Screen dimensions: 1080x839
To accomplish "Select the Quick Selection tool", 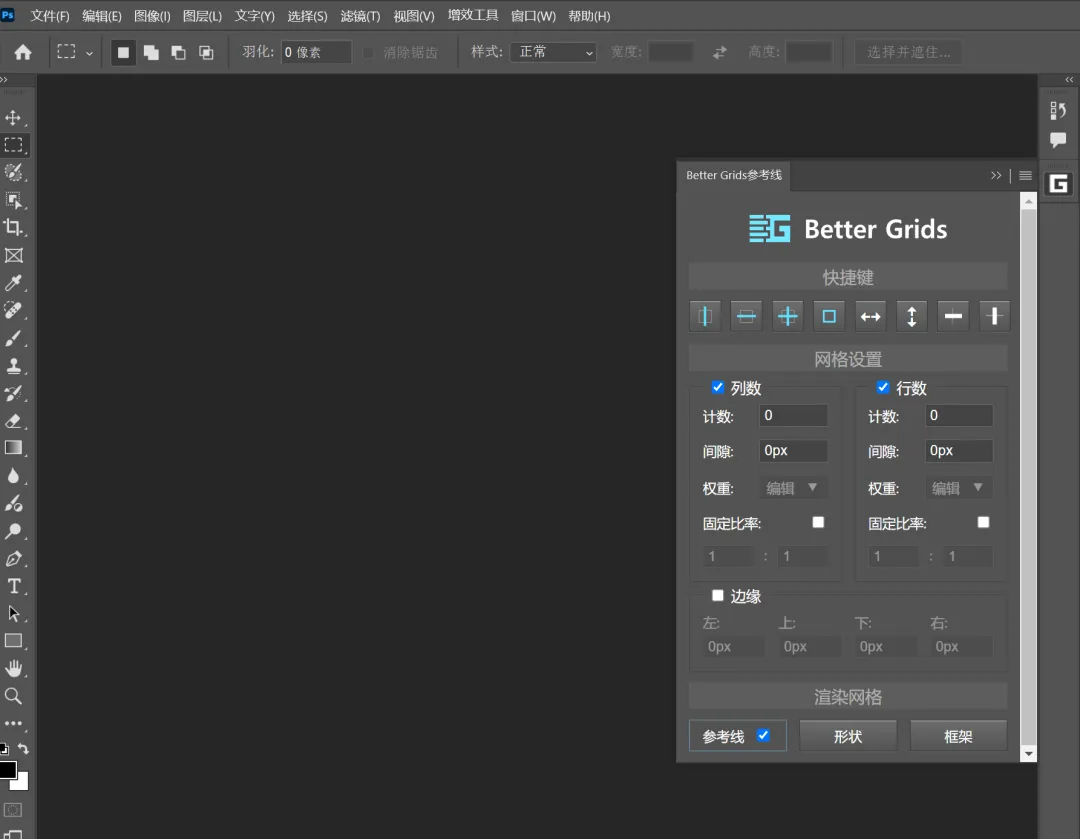I will pos(13,172).
